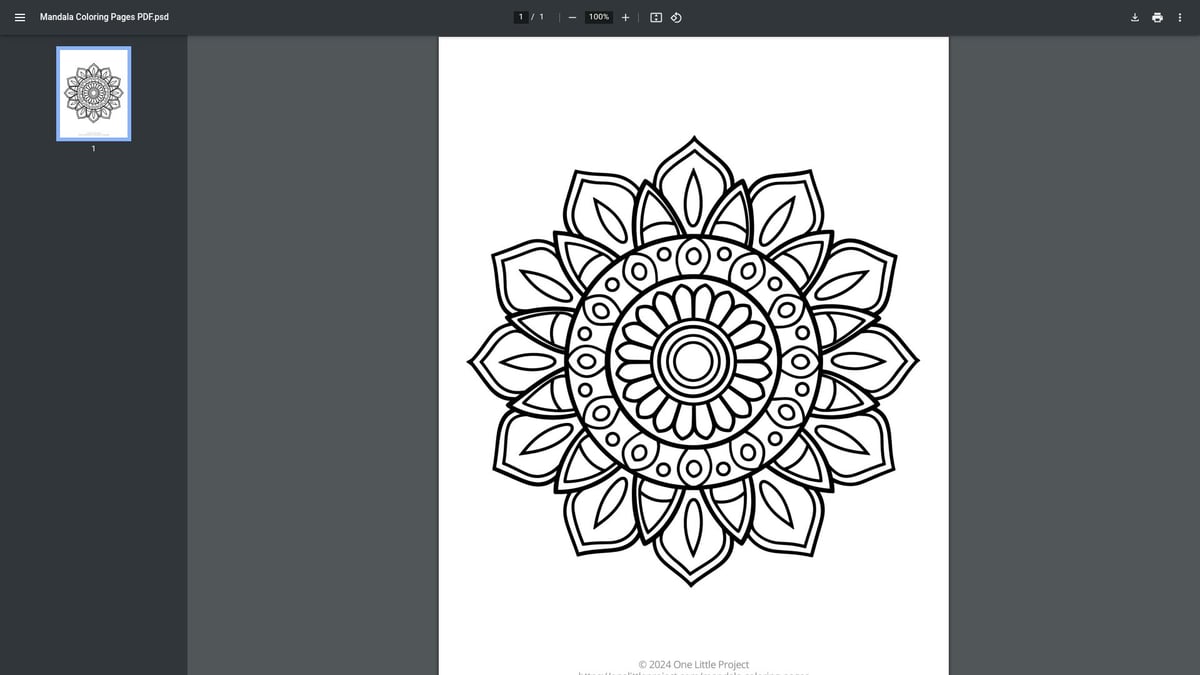Click the page label under the thumbnail
This screenshot has height=675, width=1200.
[x=93, y=148]
